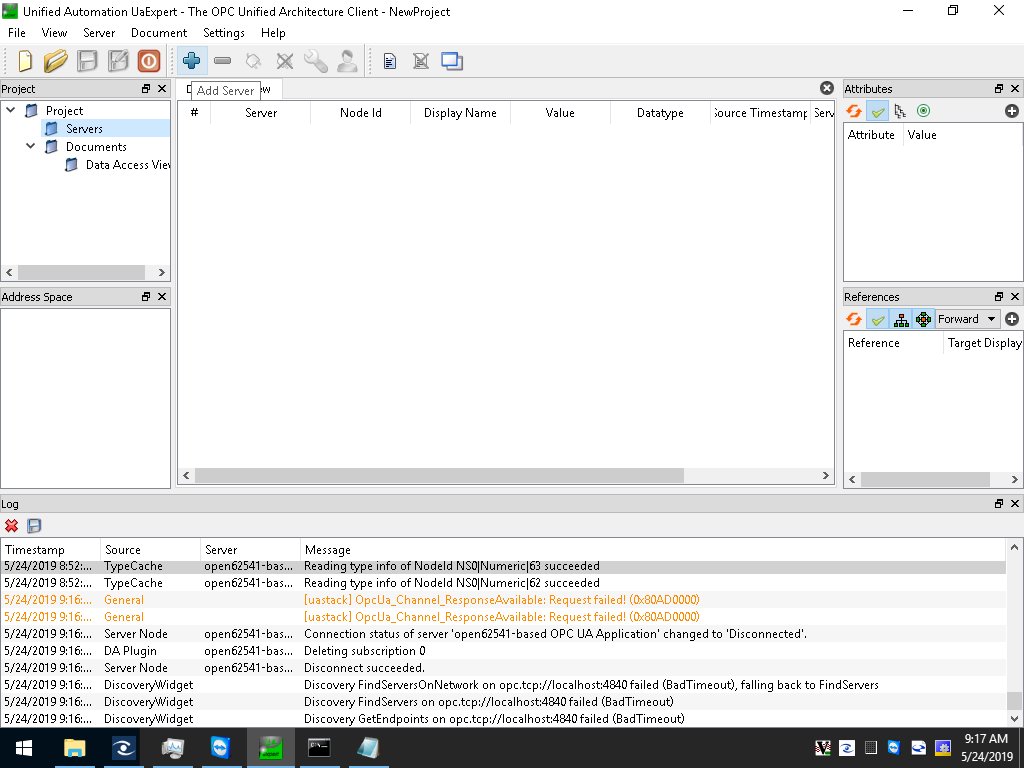Click the Message column header in Log
This screenshot has height=768, width=1024.
tap(653, 550)
